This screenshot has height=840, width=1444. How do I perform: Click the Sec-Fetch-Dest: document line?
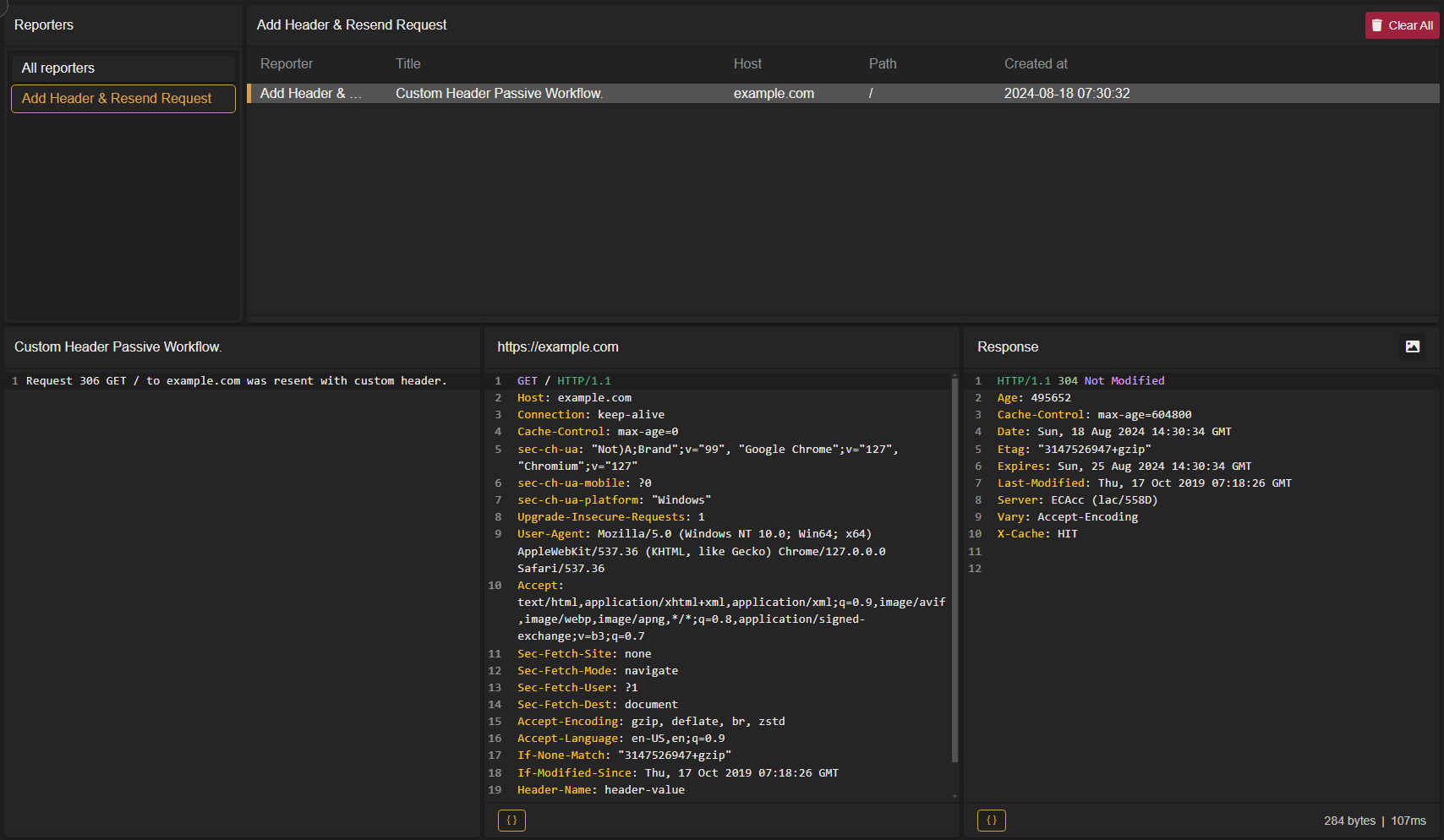(598, 705)
